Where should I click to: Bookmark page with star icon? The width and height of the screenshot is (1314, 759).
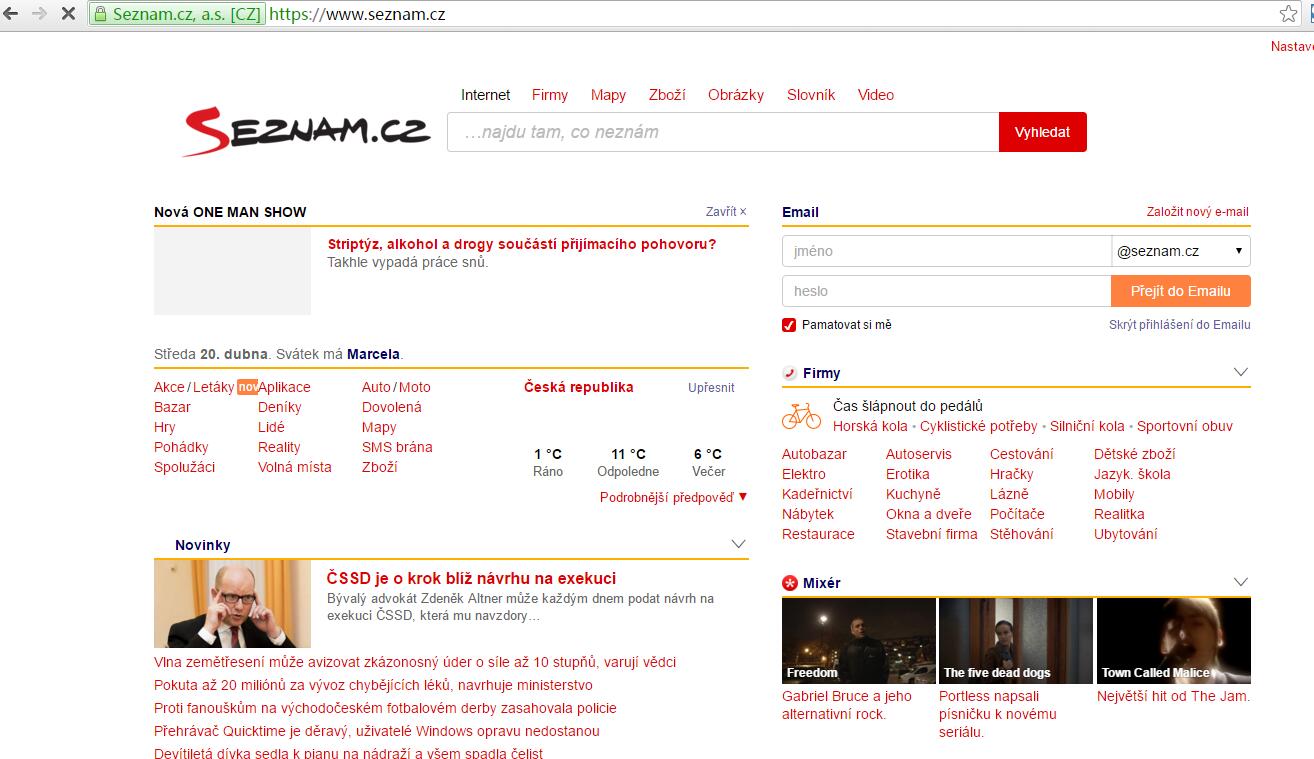coord(1288,14)
